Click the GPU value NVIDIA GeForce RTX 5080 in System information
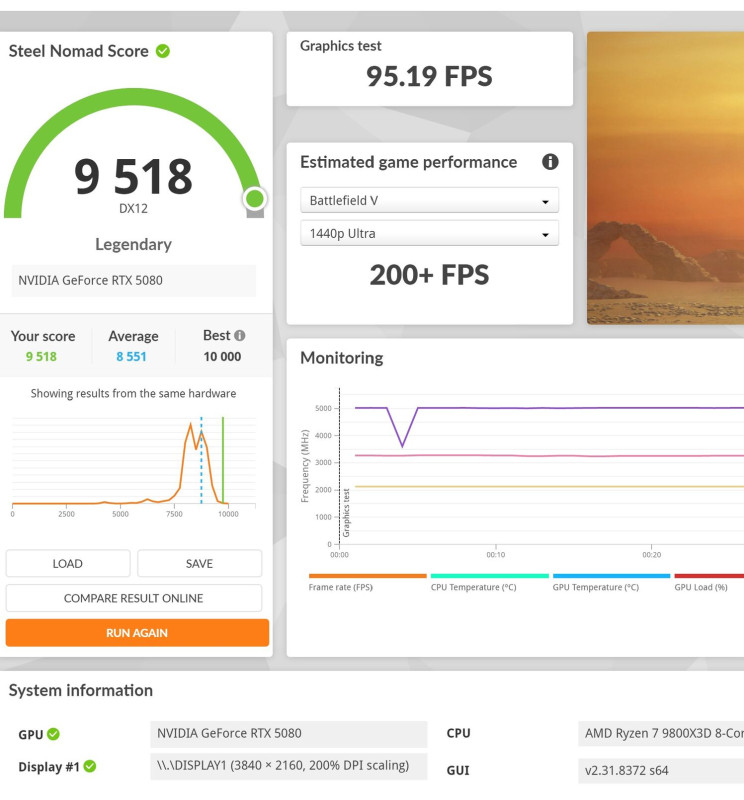Image resolution: width=744 pixels, height=800 pixels. [x=288, y=734]
